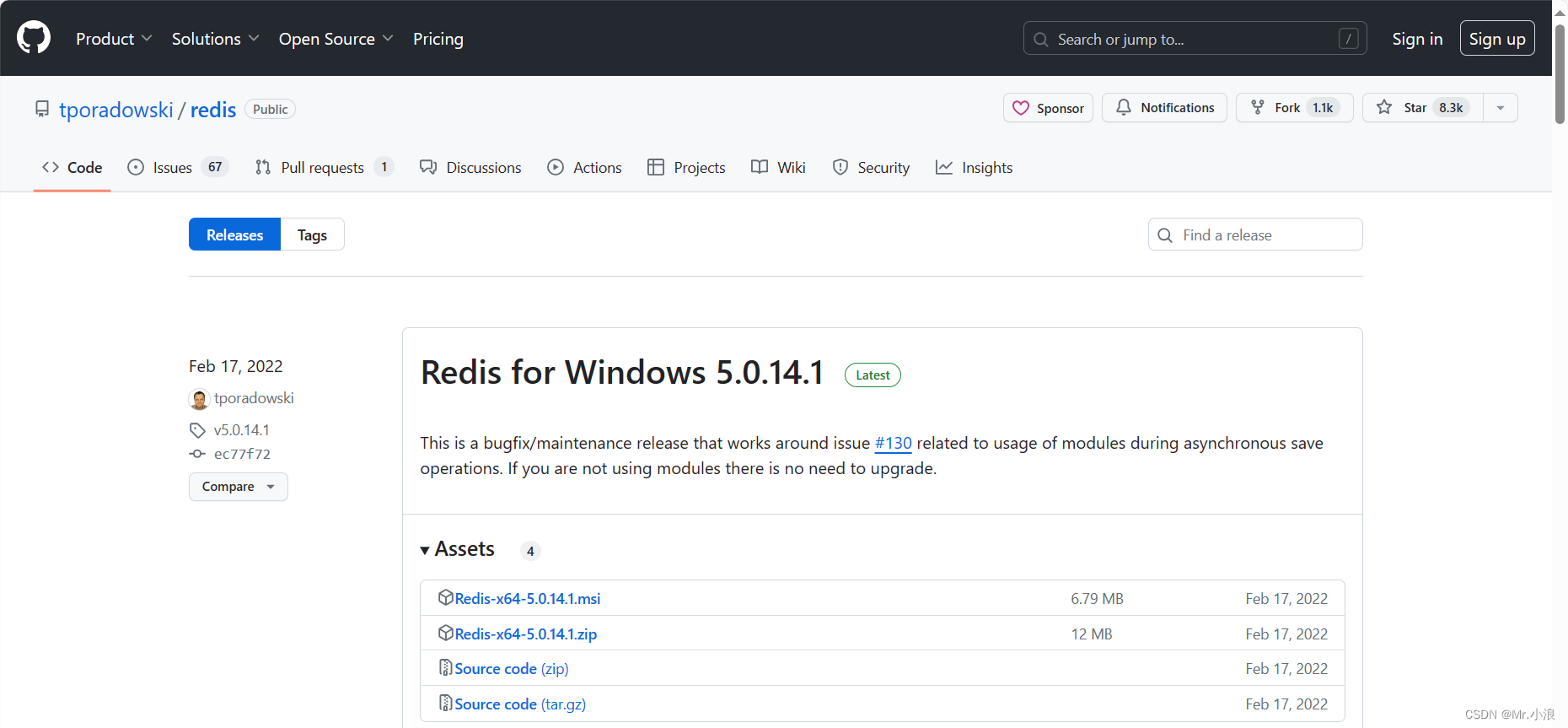The height and width of the screenshot is (728, 1568).
Task: Click the Sign in link
Action: point(1417,39)
